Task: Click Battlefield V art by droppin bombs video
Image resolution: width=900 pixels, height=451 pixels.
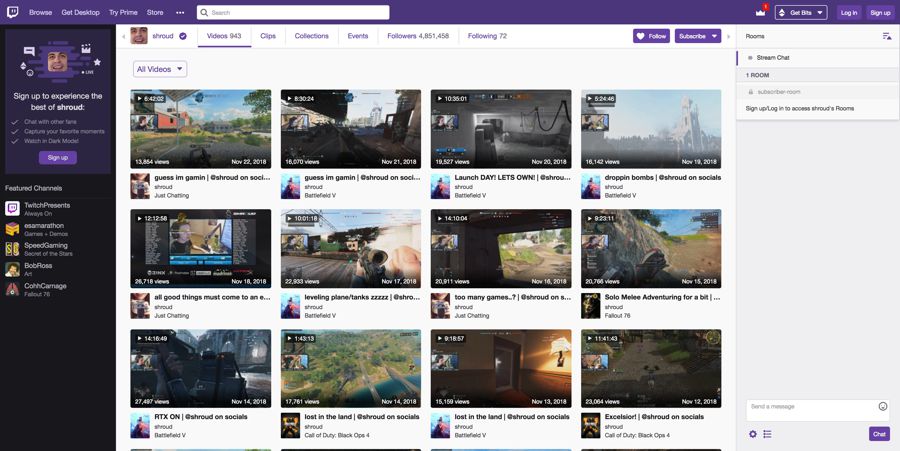Action: [591, 186]
